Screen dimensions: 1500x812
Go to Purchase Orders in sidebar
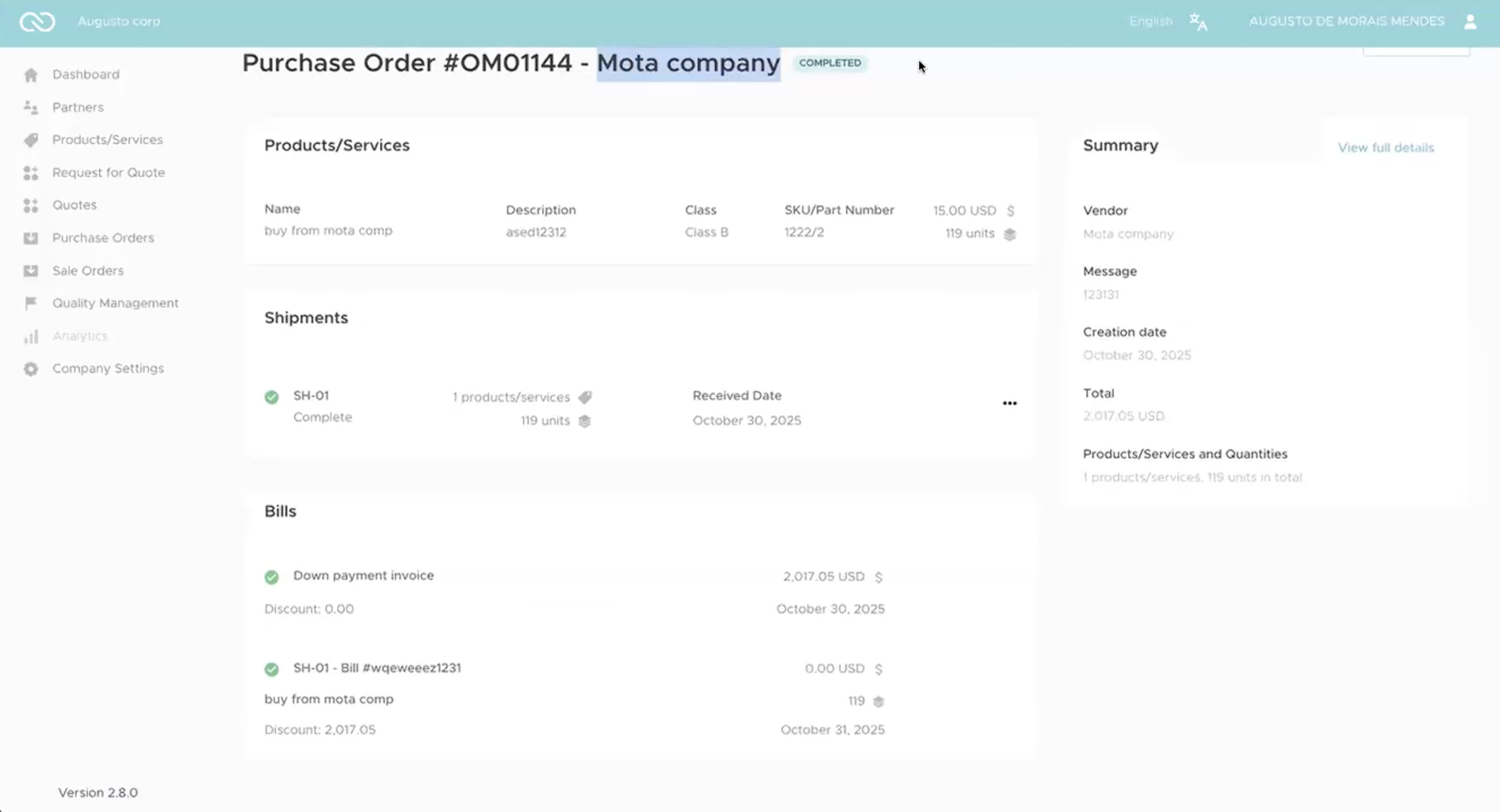[103, 238]
